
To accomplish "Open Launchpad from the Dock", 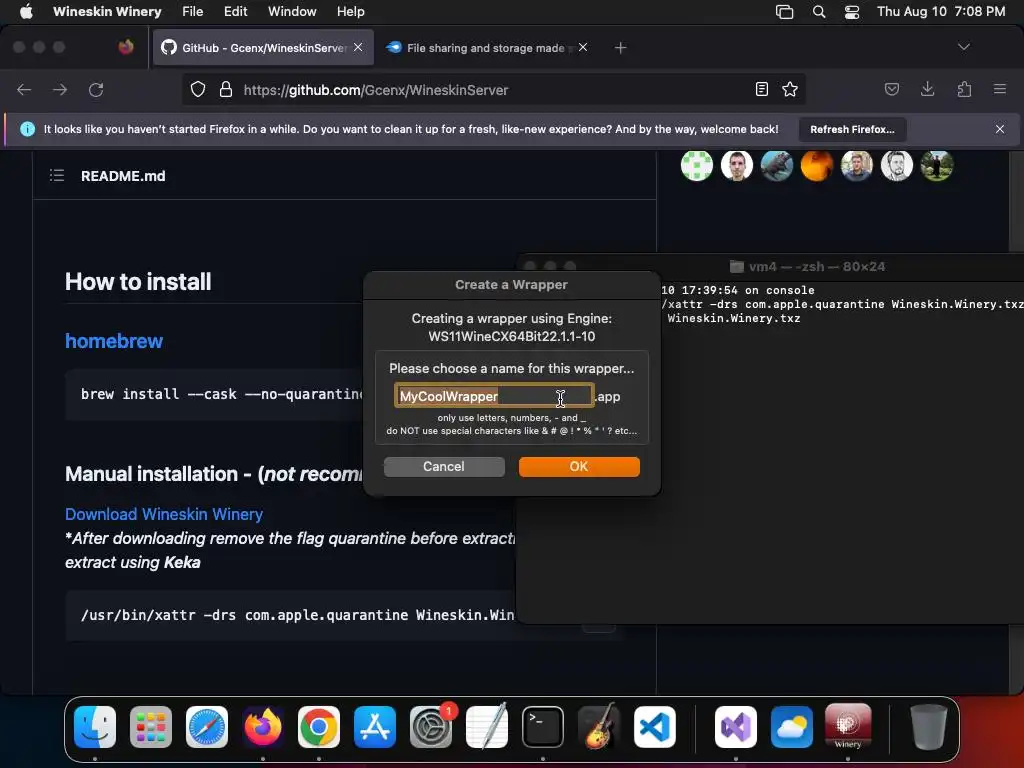I will (x=151, y=727).
